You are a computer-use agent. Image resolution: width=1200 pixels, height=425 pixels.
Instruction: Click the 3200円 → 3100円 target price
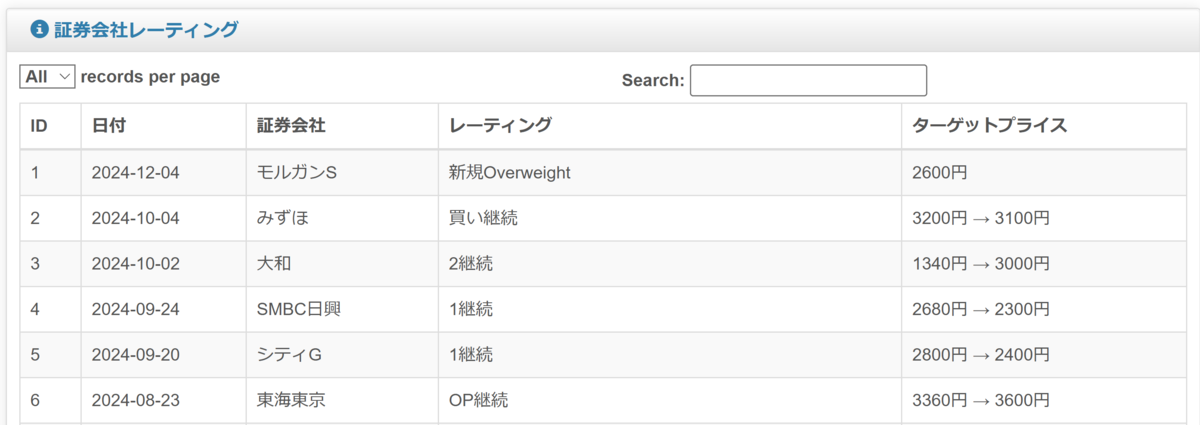point(981,218)
